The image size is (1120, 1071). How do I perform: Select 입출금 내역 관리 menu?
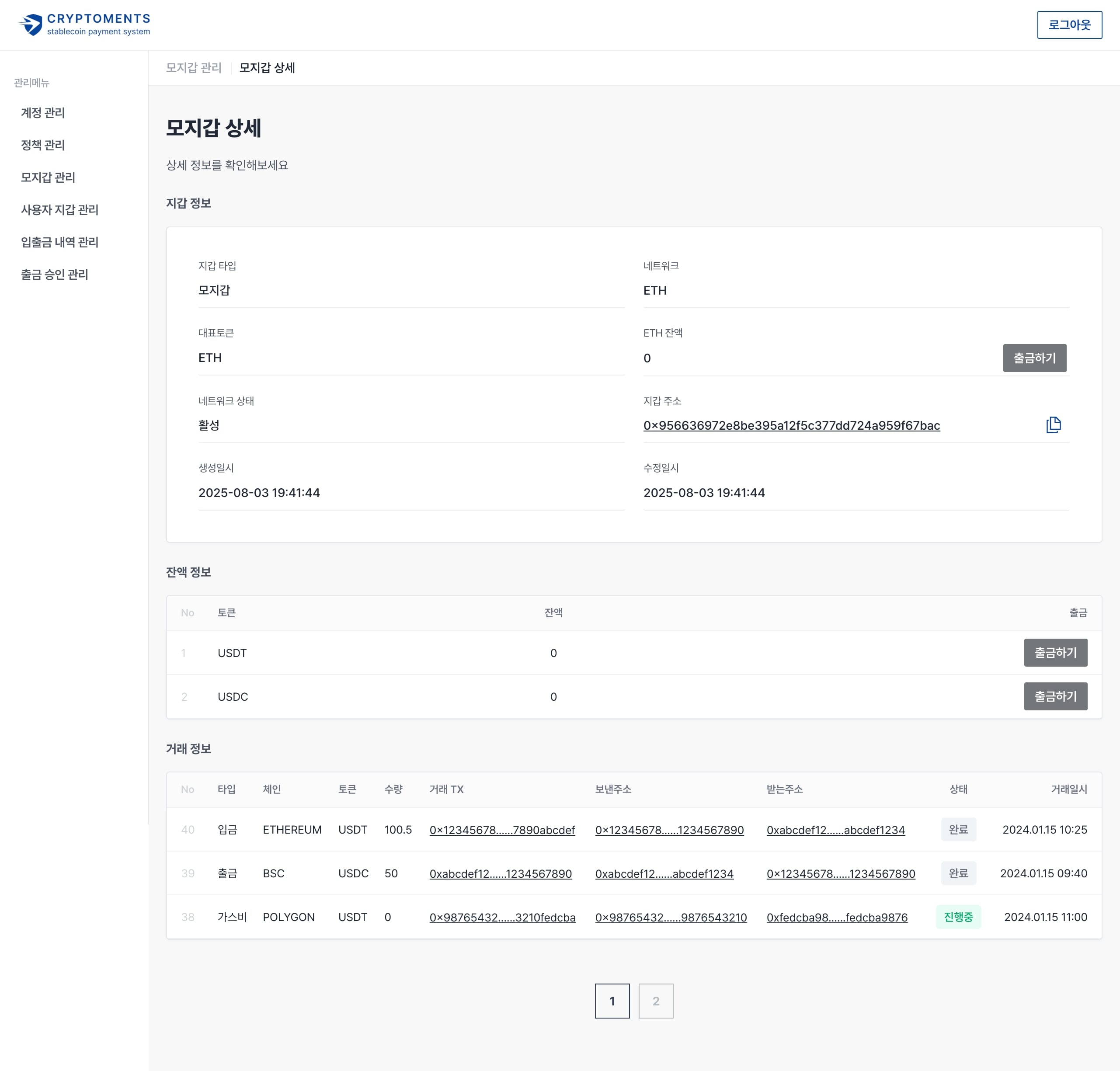tap(59, 242)
